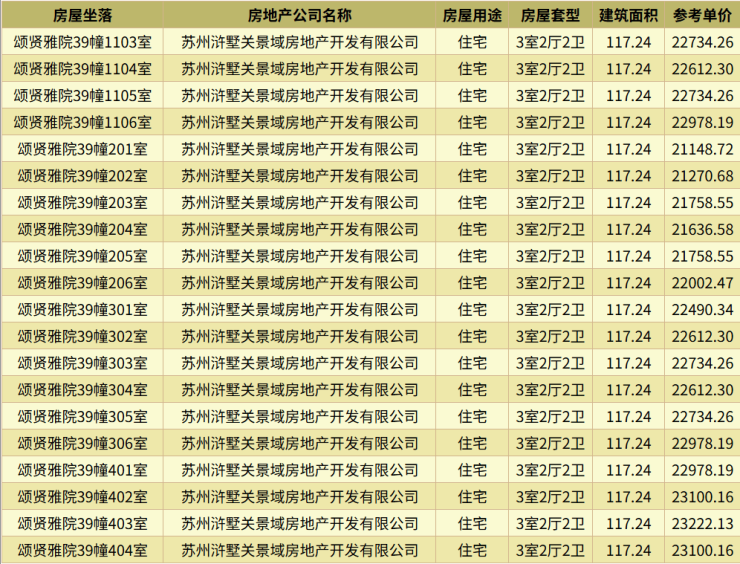Click company name in the 1103室 row
Viewport: 740px width, 564px height.
(300, 42)
